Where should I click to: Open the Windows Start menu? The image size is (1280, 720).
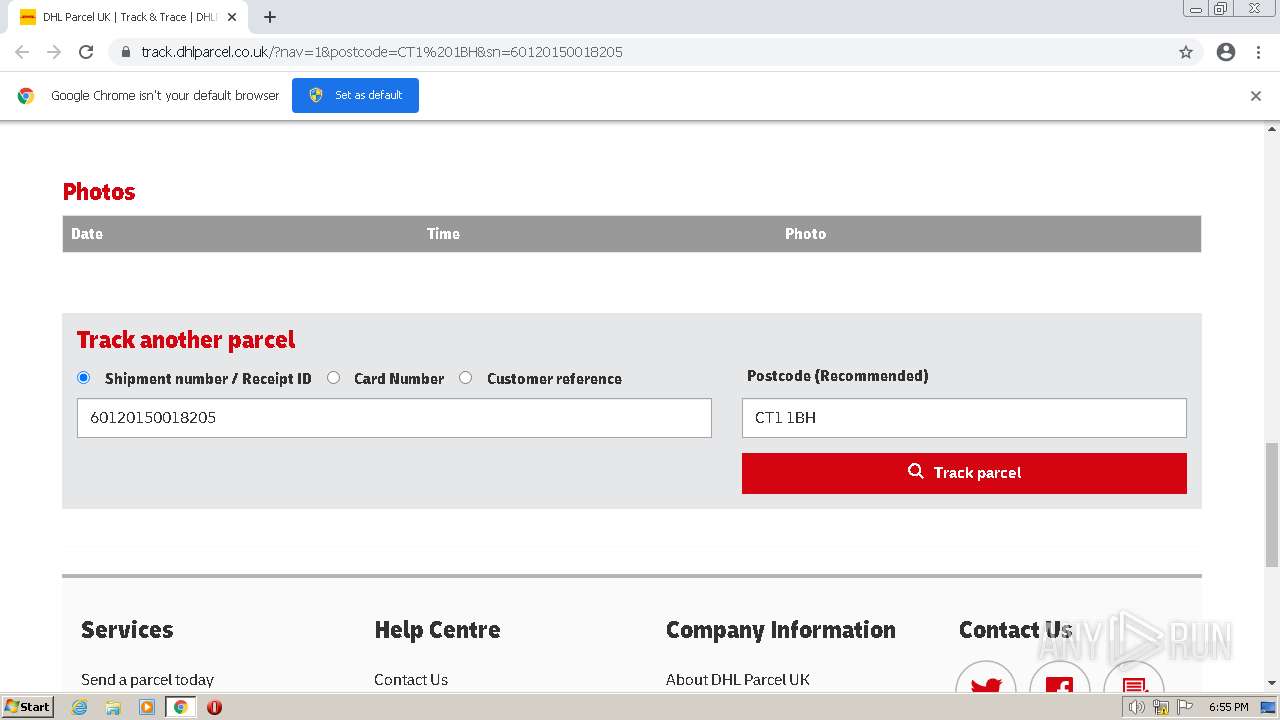pyautogui.click(x=27, y=707)
